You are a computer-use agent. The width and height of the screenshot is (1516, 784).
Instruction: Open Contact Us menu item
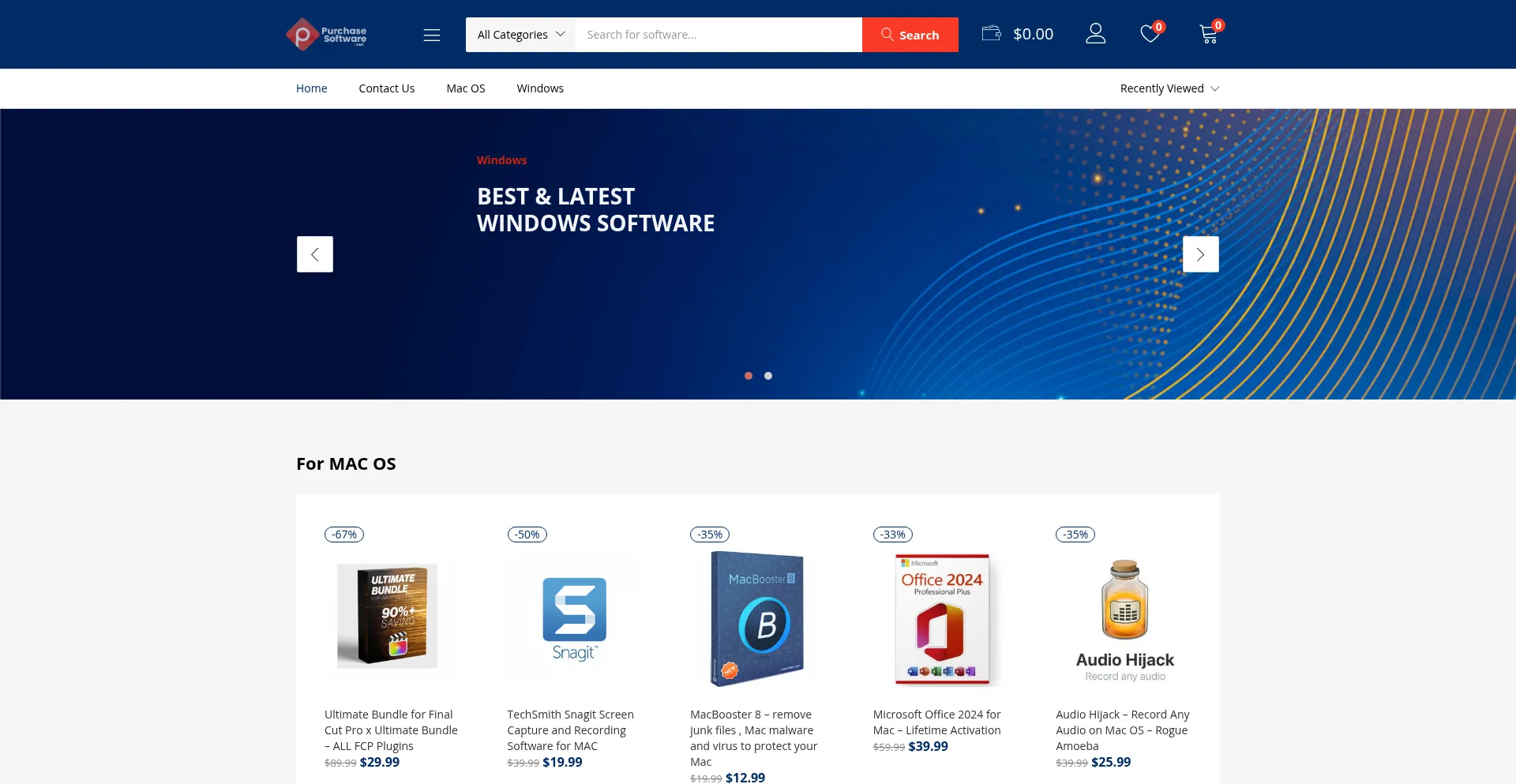click(387, 88)
